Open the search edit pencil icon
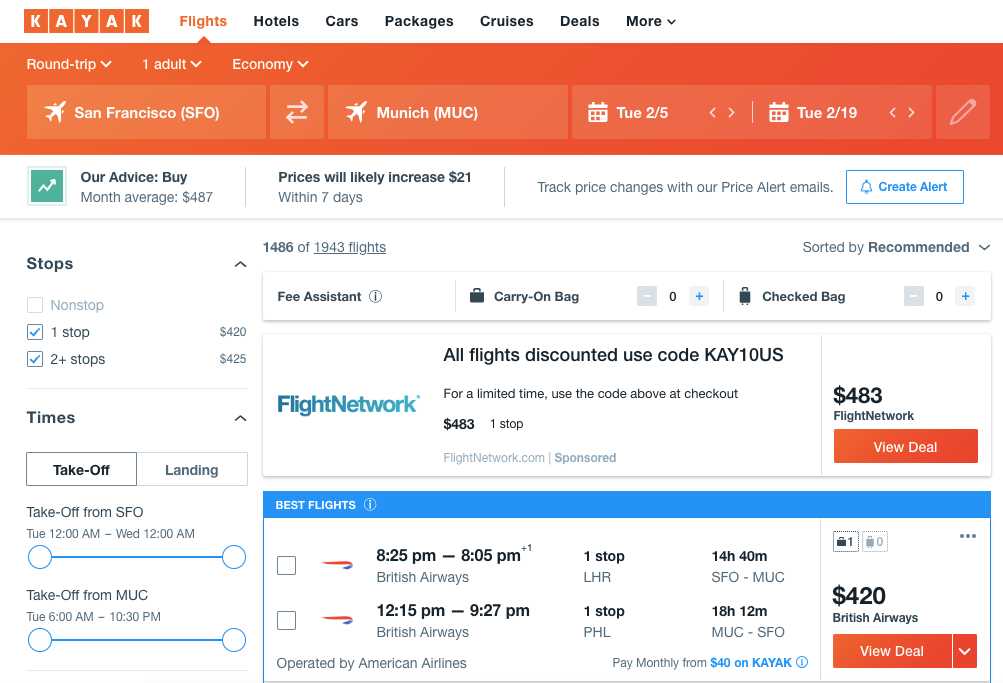Viewport: 1003px width, 683px height. (961, 112)
